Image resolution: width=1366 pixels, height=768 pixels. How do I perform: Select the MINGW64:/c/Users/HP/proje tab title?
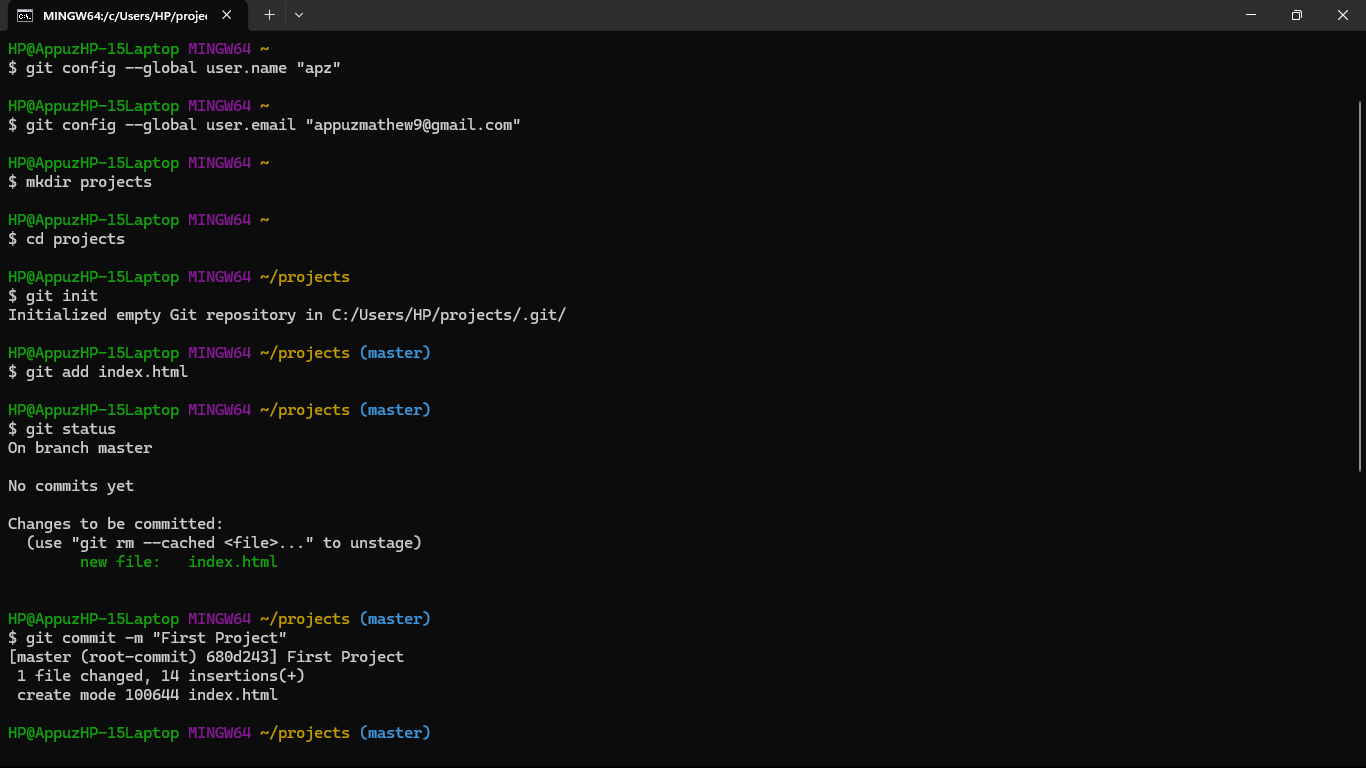point(125,15)
